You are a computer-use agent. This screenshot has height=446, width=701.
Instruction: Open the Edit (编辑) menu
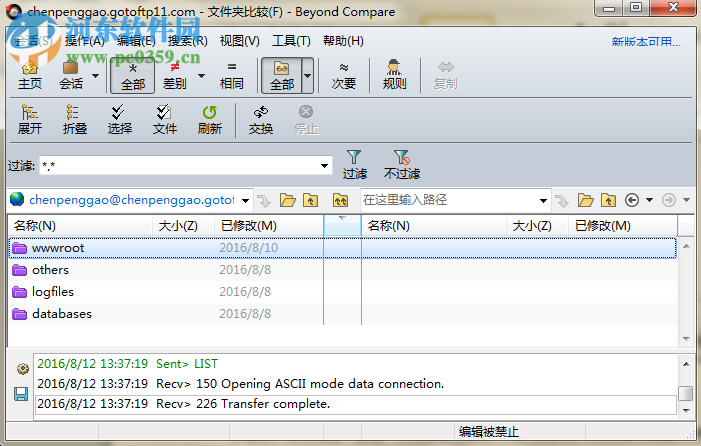(x=136, y=41)
